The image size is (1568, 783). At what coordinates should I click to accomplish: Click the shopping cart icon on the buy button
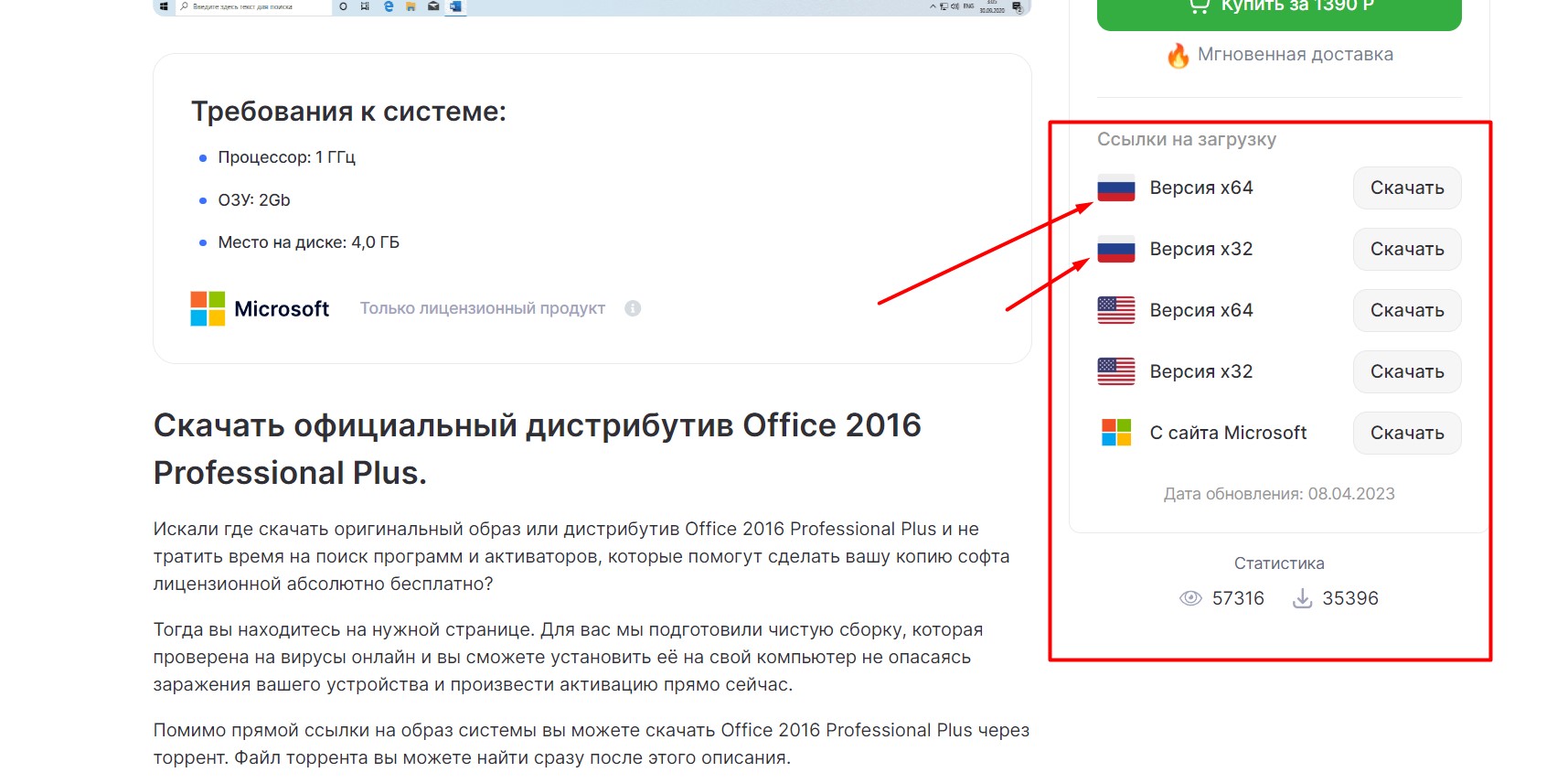pos(1200,5)
